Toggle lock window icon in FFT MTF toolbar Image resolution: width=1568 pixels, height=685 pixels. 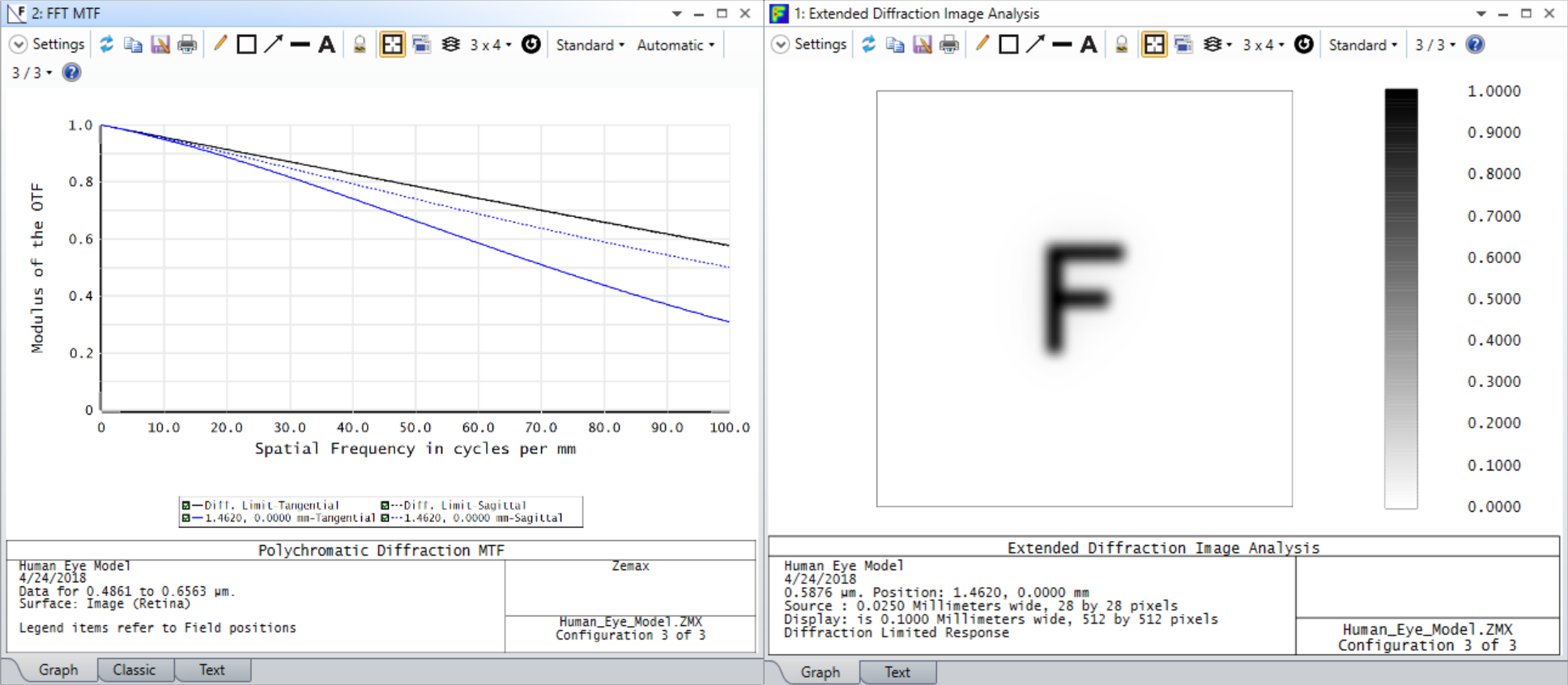[360, 45]
